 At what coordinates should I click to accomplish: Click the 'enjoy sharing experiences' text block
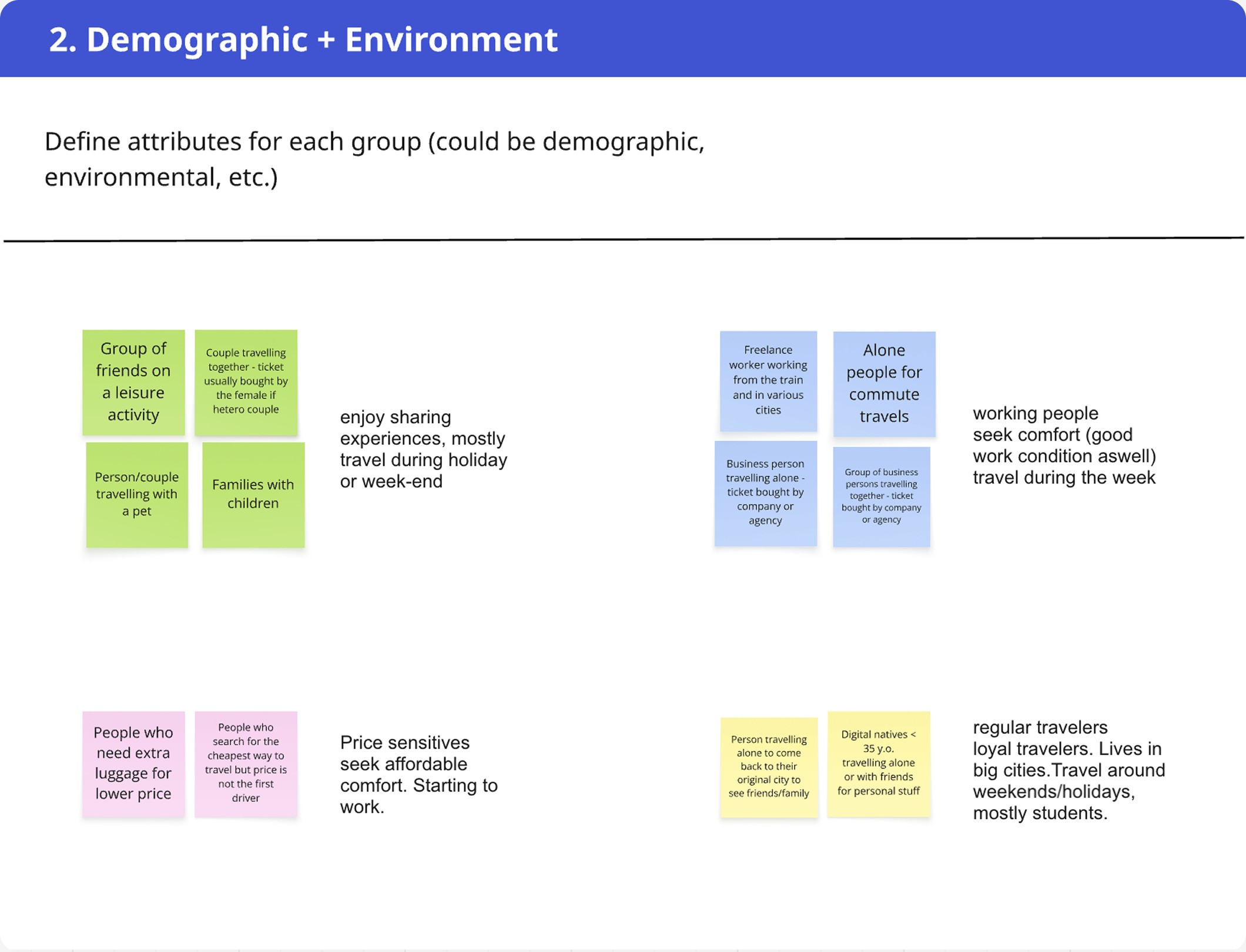(423, 449)
